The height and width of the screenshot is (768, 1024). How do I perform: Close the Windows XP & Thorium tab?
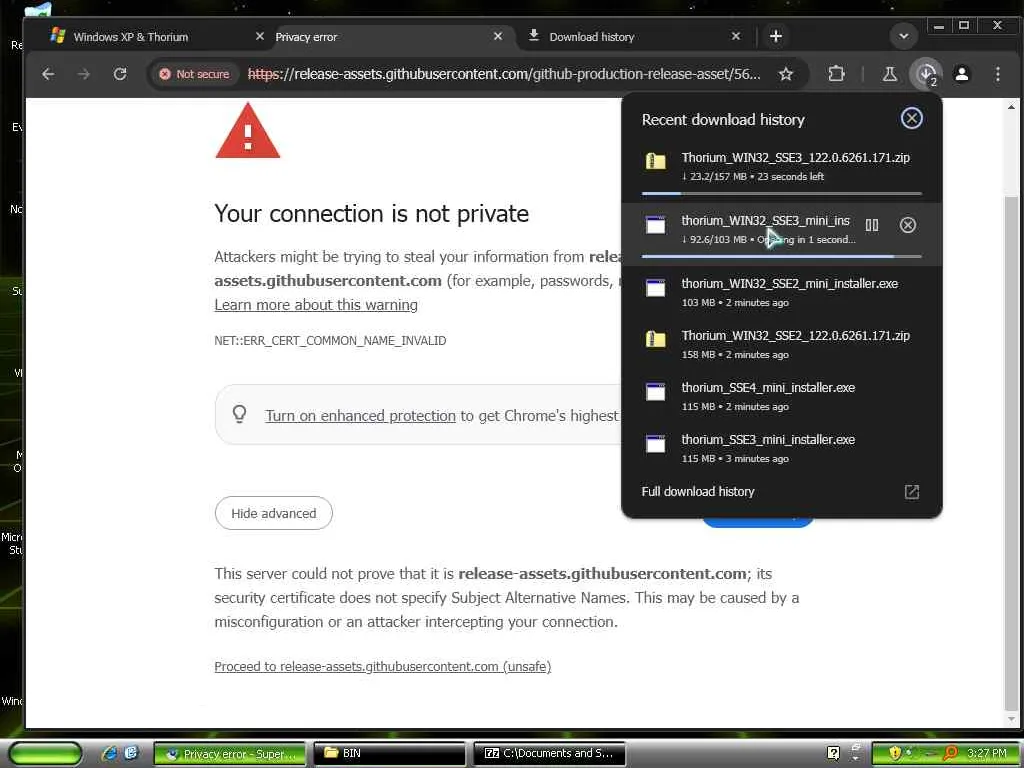tap(259, 37)
